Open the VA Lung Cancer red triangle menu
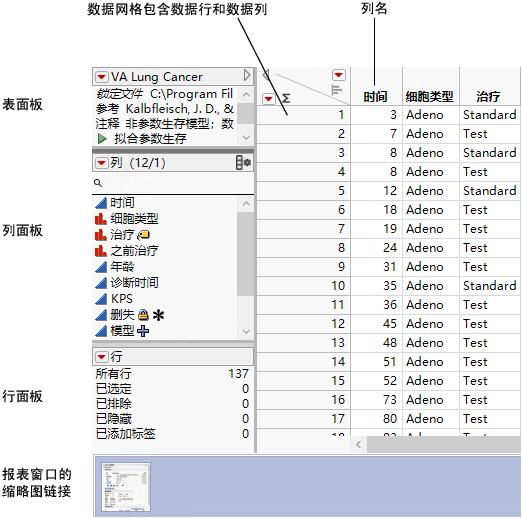The image size is (523, 519). pyautogui.click(x=101, y=77)
